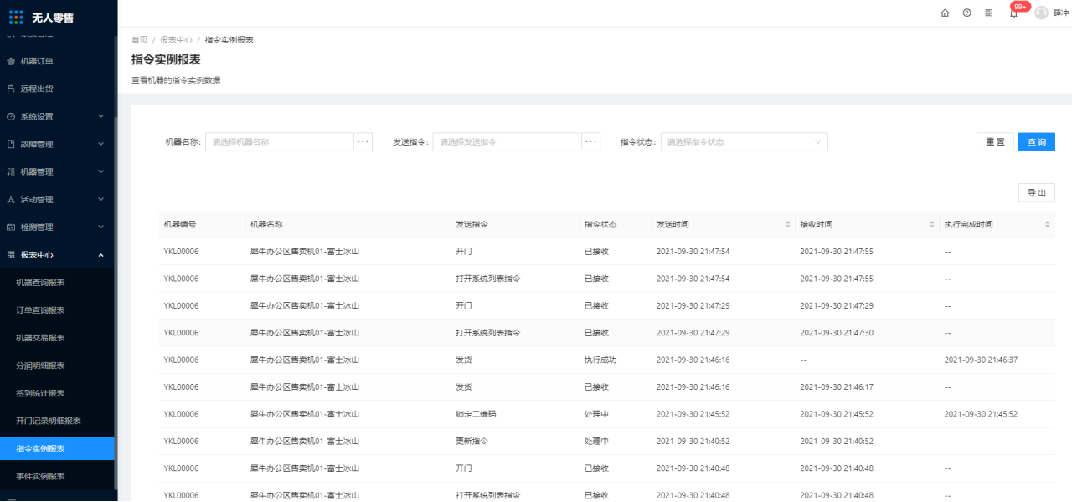Click the 机器订单 sidebar icon
Viewport: 1072px width, 502px height.
point(10,62)
